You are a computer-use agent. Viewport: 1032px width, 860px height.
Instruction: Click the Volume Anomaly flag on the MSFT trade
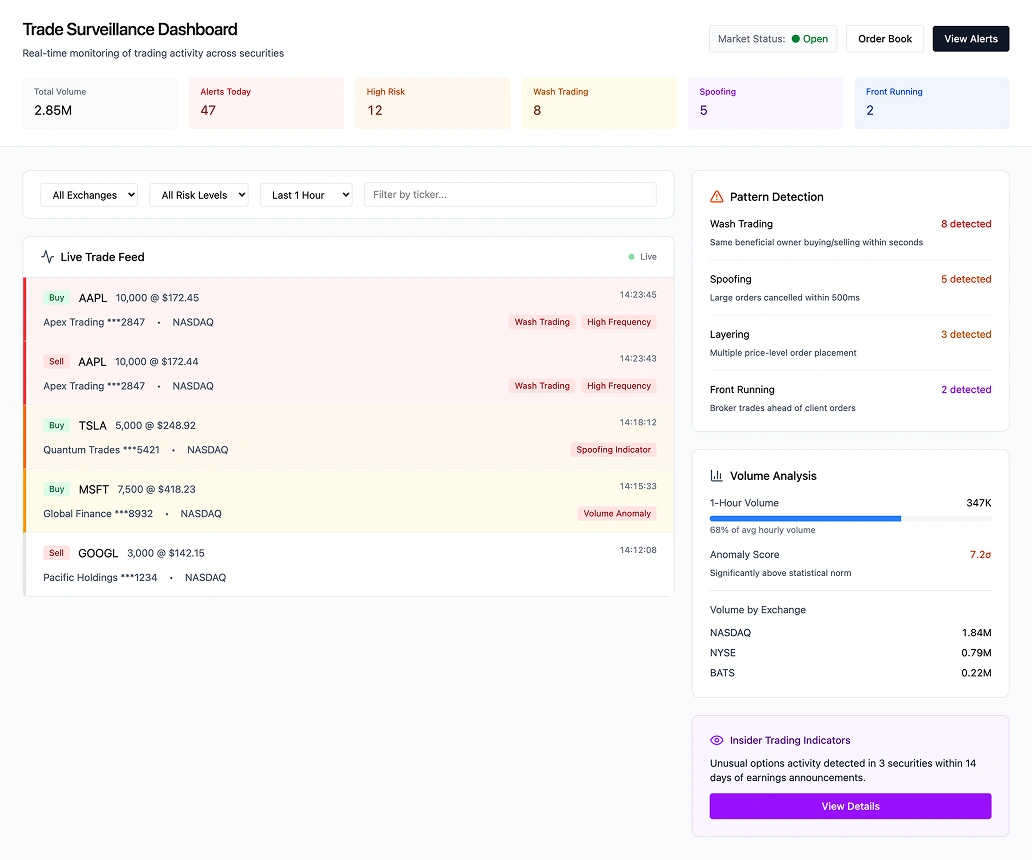[617, 513]
